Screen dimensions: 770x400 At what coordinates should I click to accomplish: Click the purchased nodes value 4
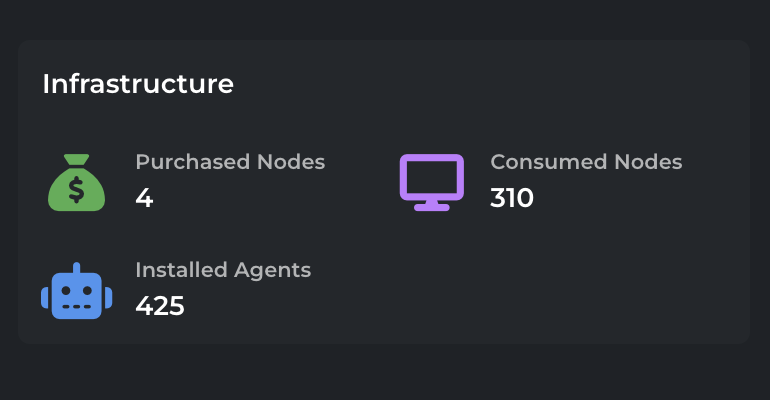tap(144, 198)
